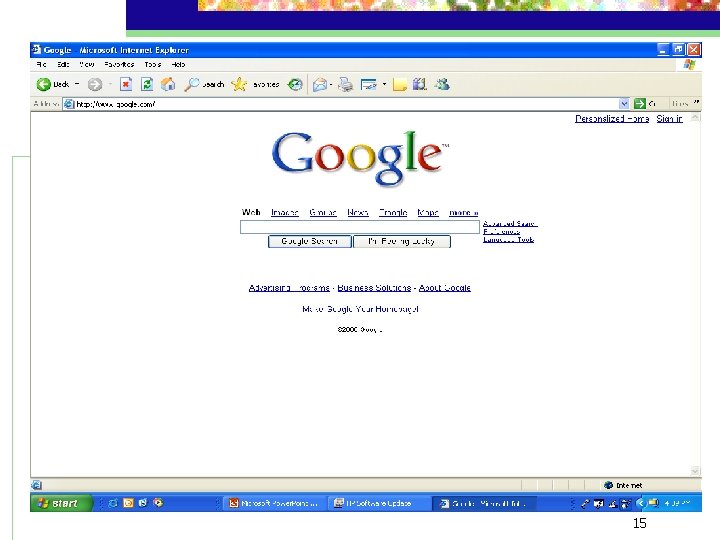This screenshot has width=720, height=540.
Task: Open the Search pane magnifier icon
Action: click(191, 84)
